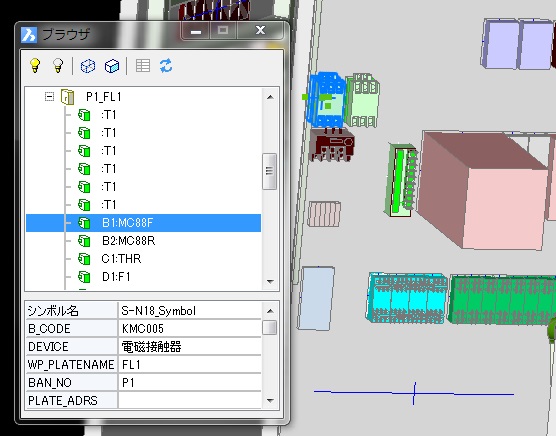556x436 pixels.
Task: Click the properties table scroll-down arrow
Action: 270,401
